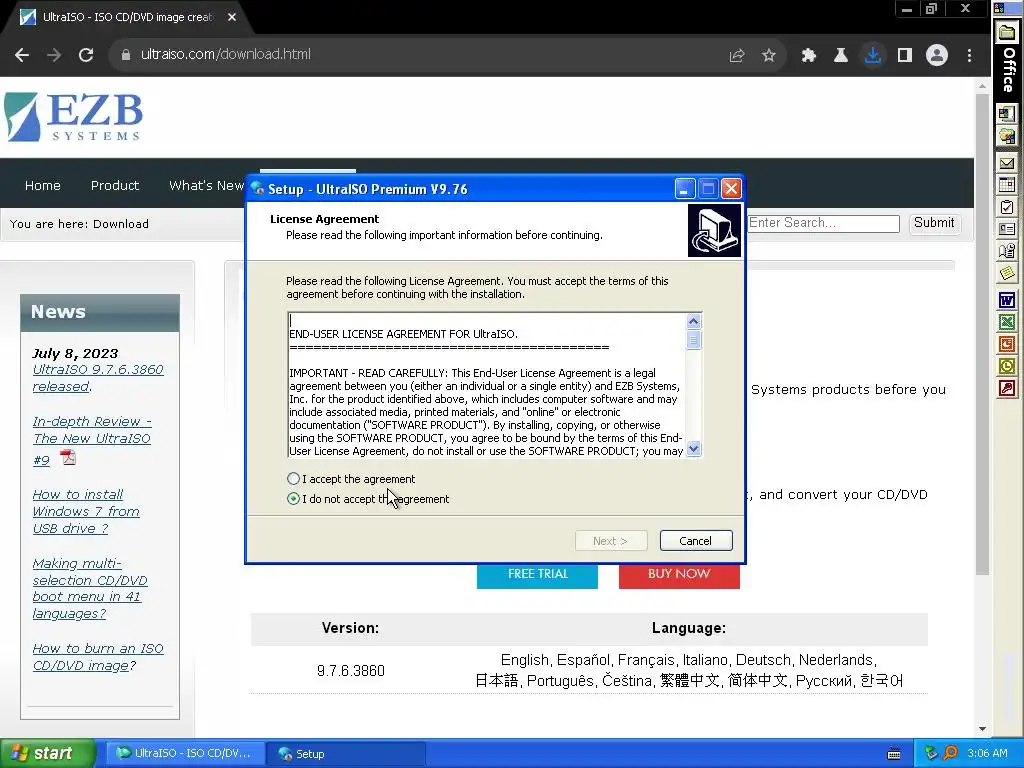Go back in Chrome browser

tap(22, 55)
